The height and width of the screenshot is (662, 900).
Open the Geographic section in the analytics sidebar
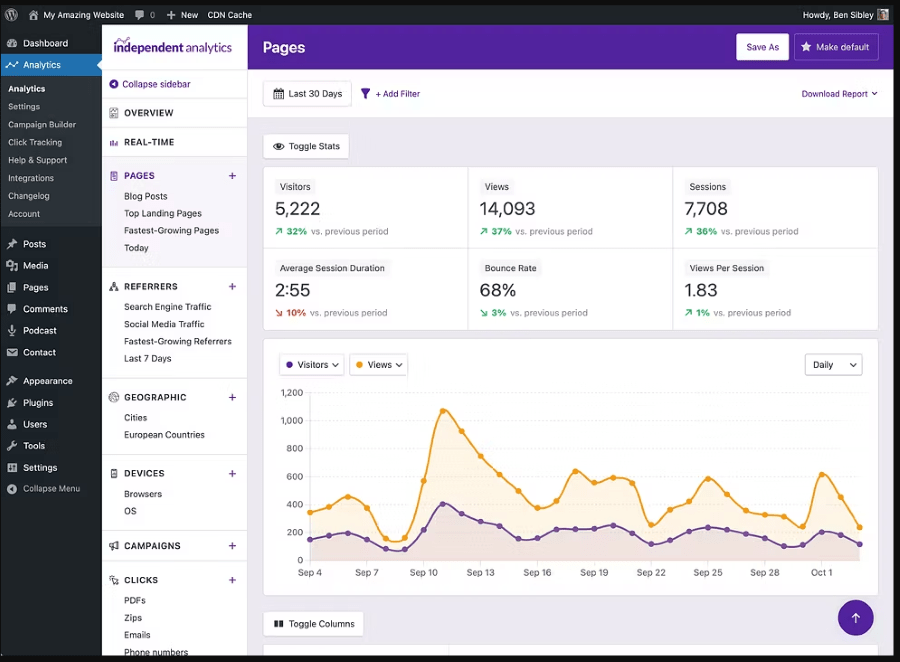point(156,397)
